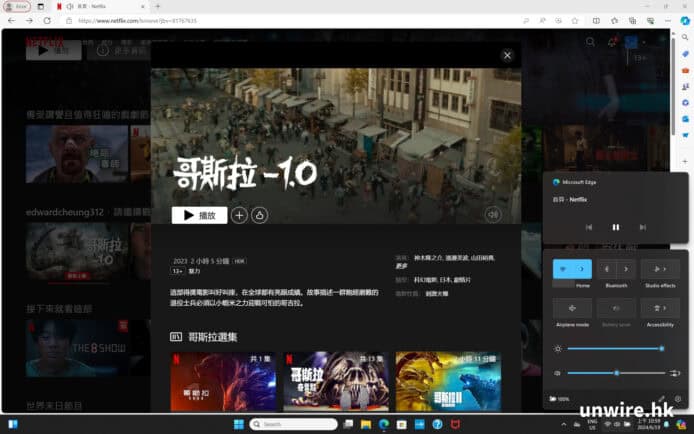Open the Accessibility quick settings options
The image size is (694, 434).
click(660, 309)
